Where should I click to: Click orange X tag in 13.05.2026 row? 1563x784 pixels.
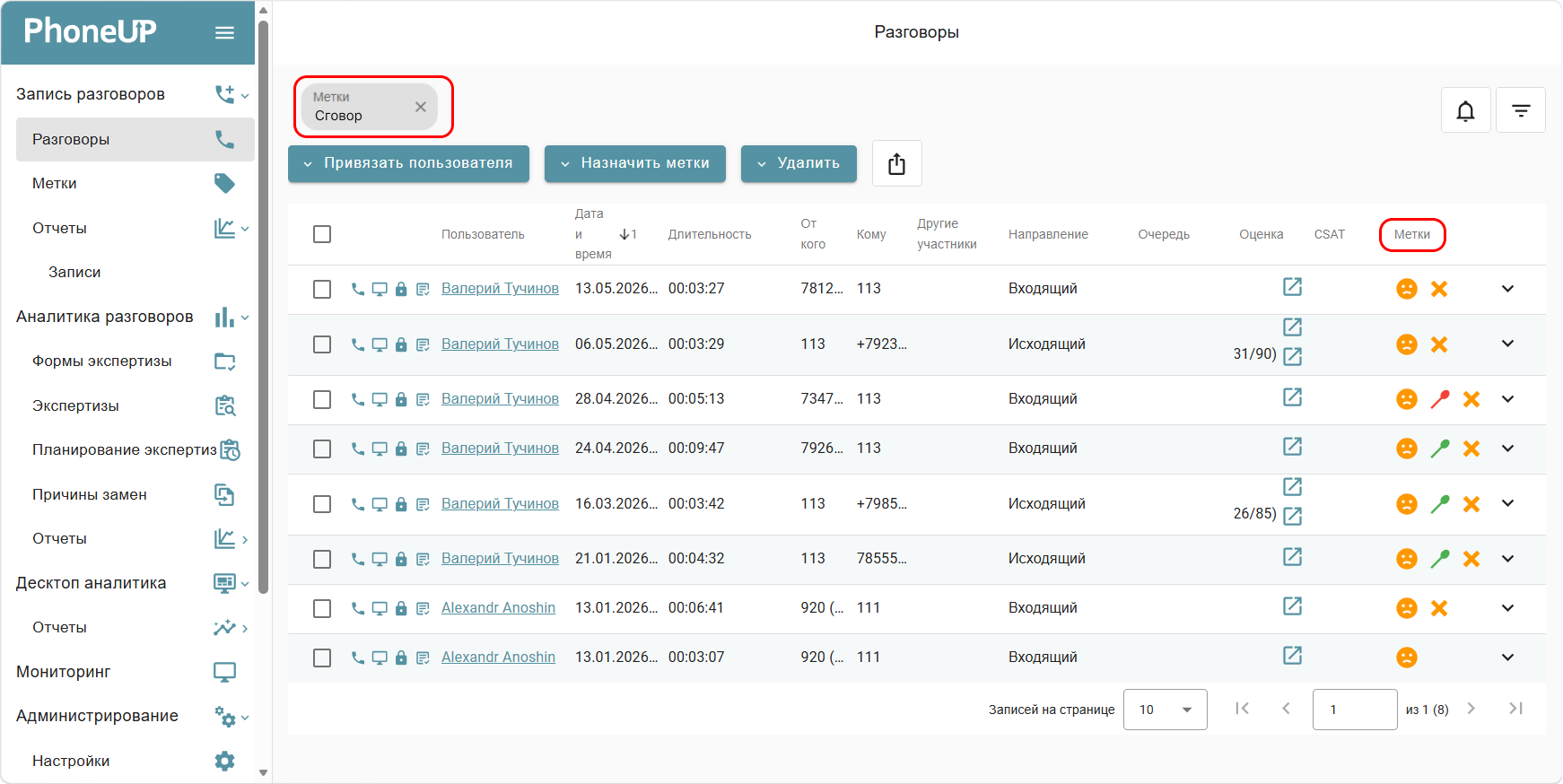(x=1439, y=289)
